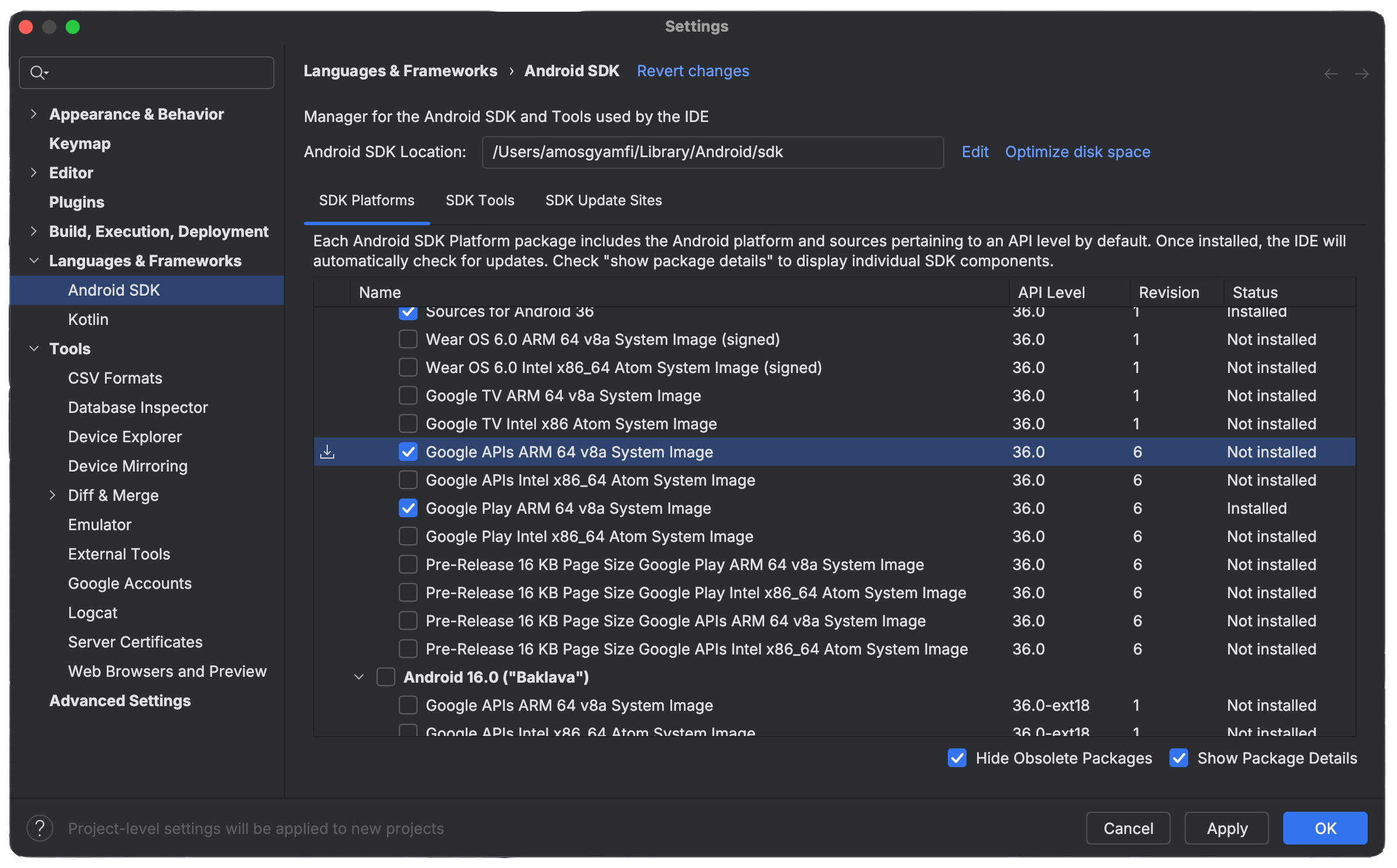Screen dimensions: 1397x868
Task: Open Google Accounts settings
Action: (x=130, y=584)
